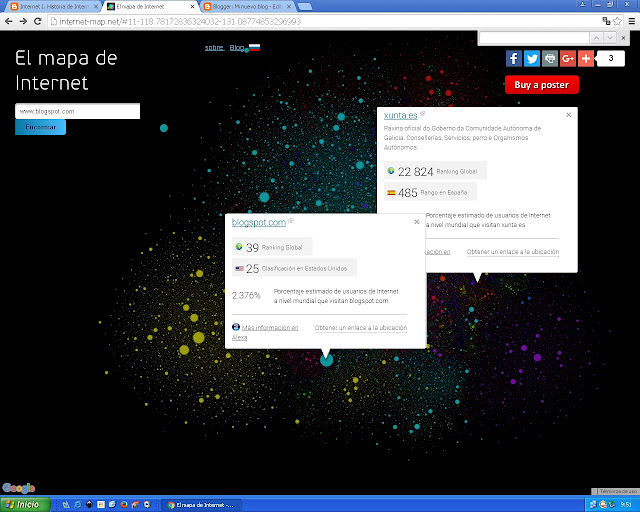640x512 pixels.
Task: Share page on Twitter
Action: coord(531,58)
